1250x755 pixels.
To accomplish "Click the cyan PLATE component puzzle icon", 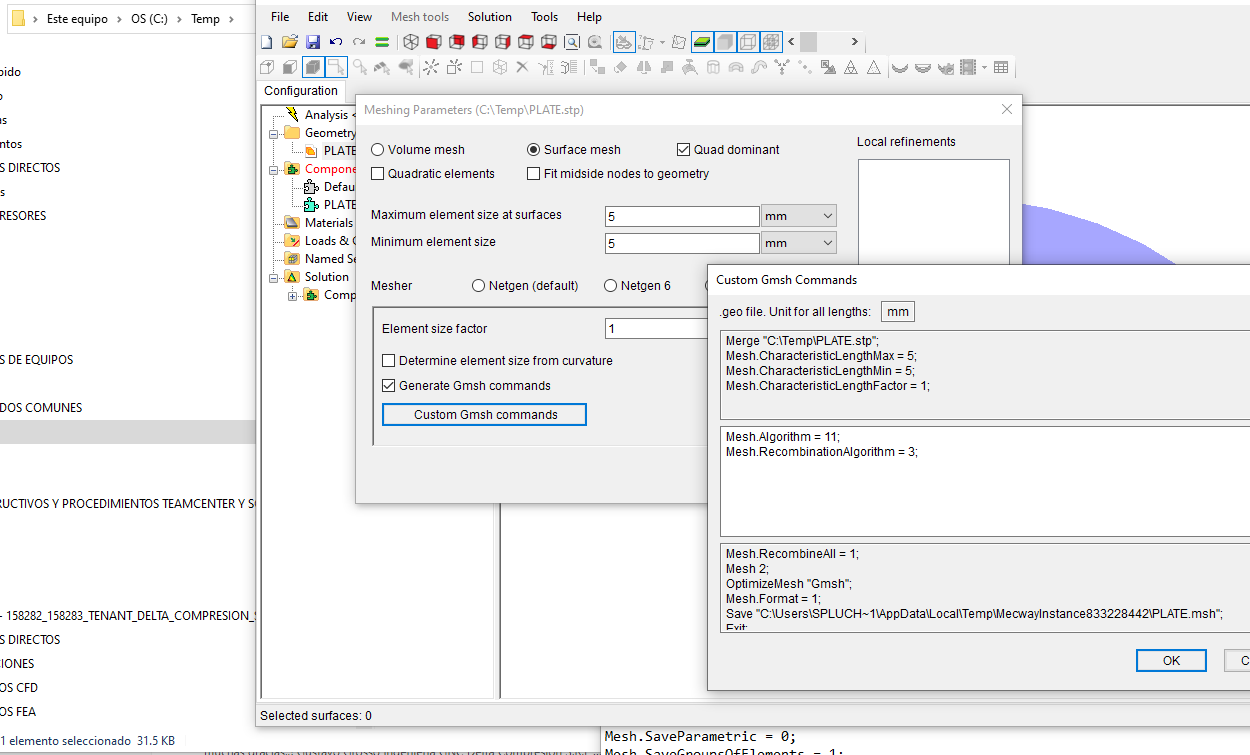I will pyautogui.click(x=311, y=204).
